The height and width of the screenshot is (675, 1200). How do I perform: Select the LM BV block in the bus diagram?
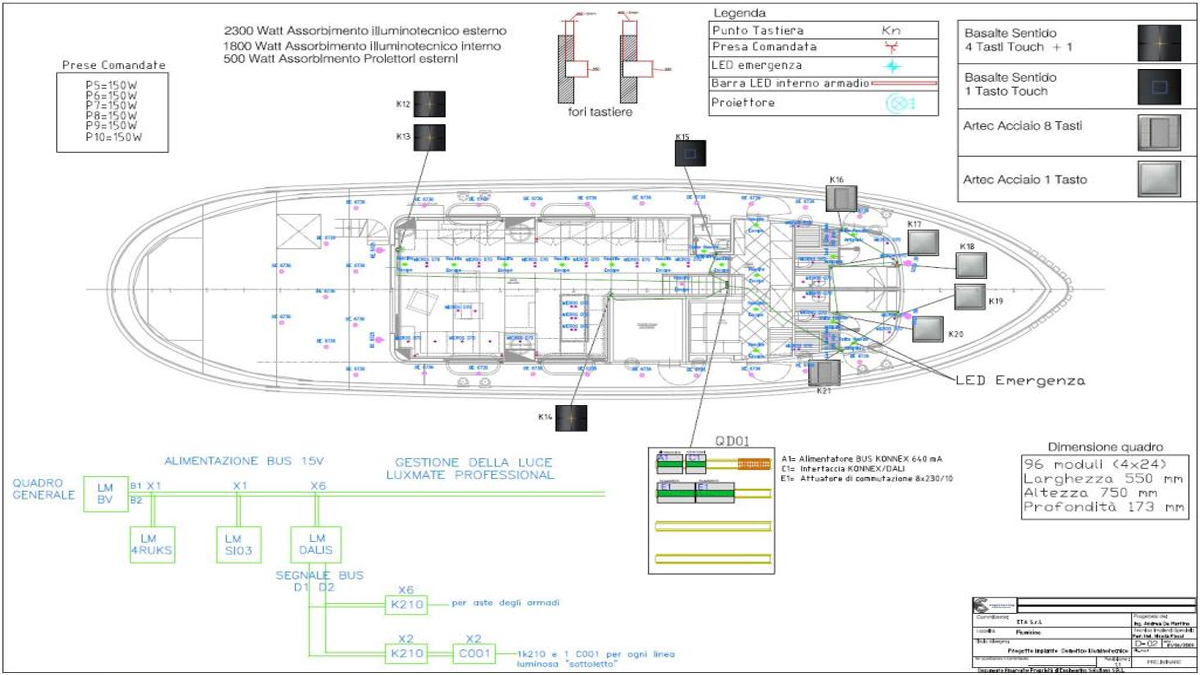(104, 492)
